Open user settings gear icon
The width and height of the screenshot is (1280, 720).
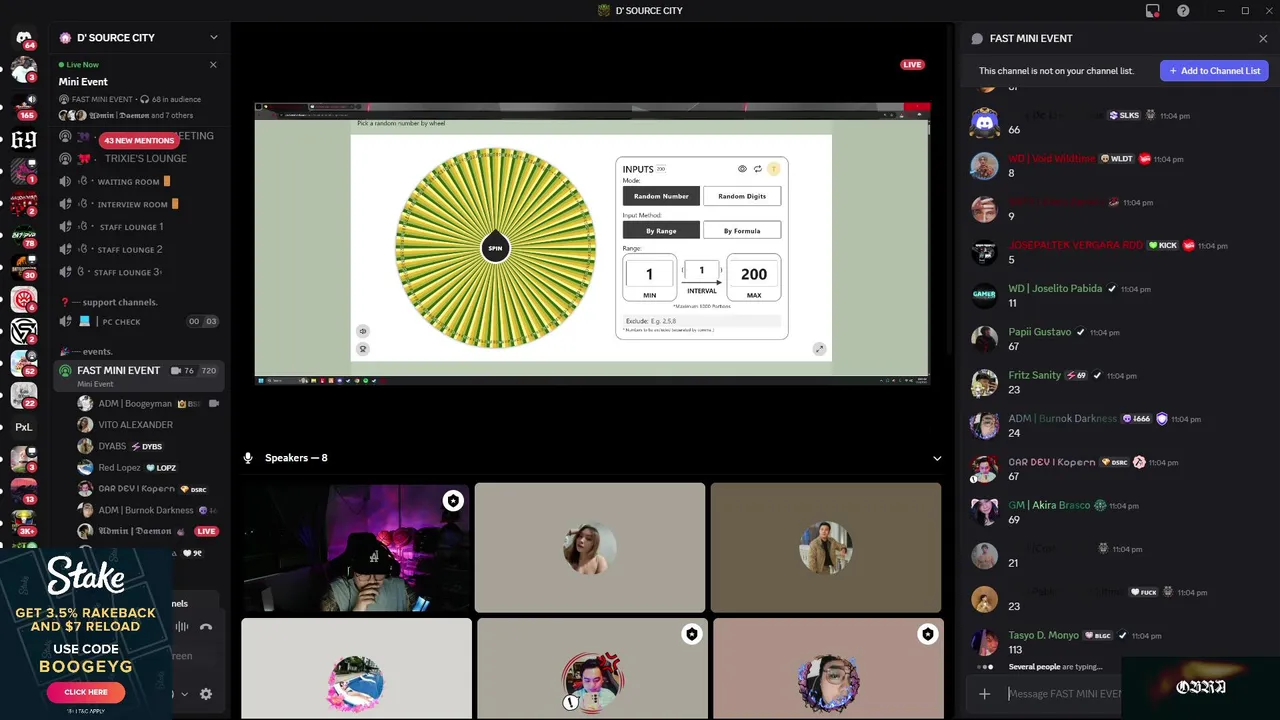206,694
